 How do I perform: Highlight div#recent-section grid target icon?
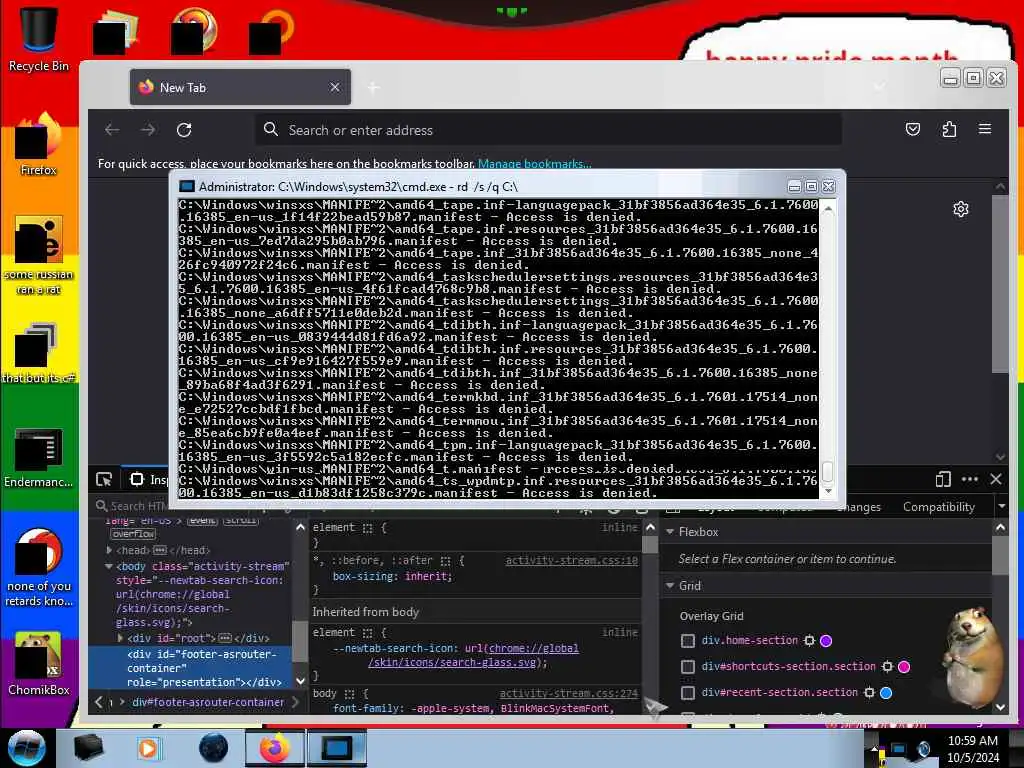[x=869, y=692]
